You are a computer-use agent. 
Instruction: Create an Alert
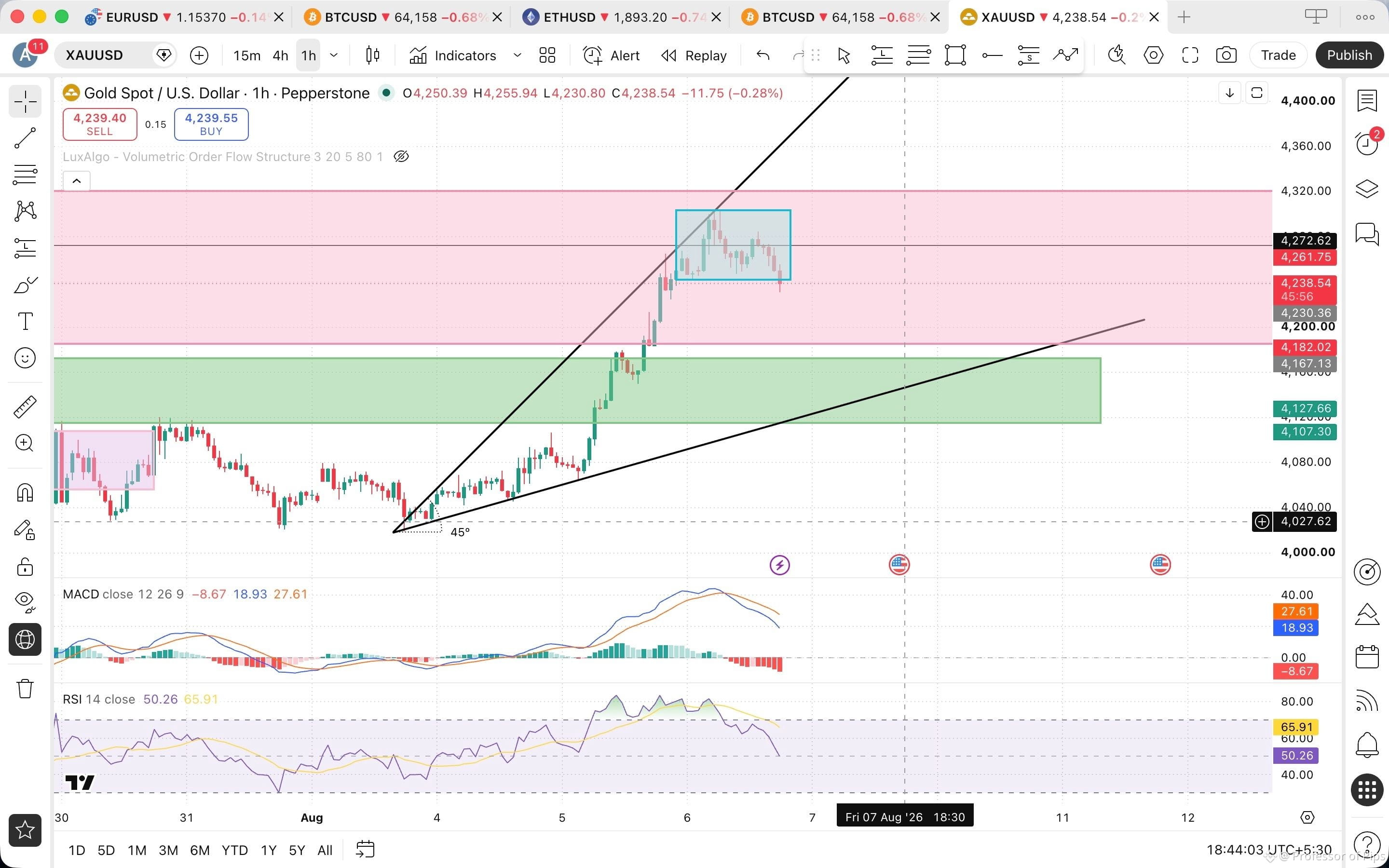click(611, 55)
